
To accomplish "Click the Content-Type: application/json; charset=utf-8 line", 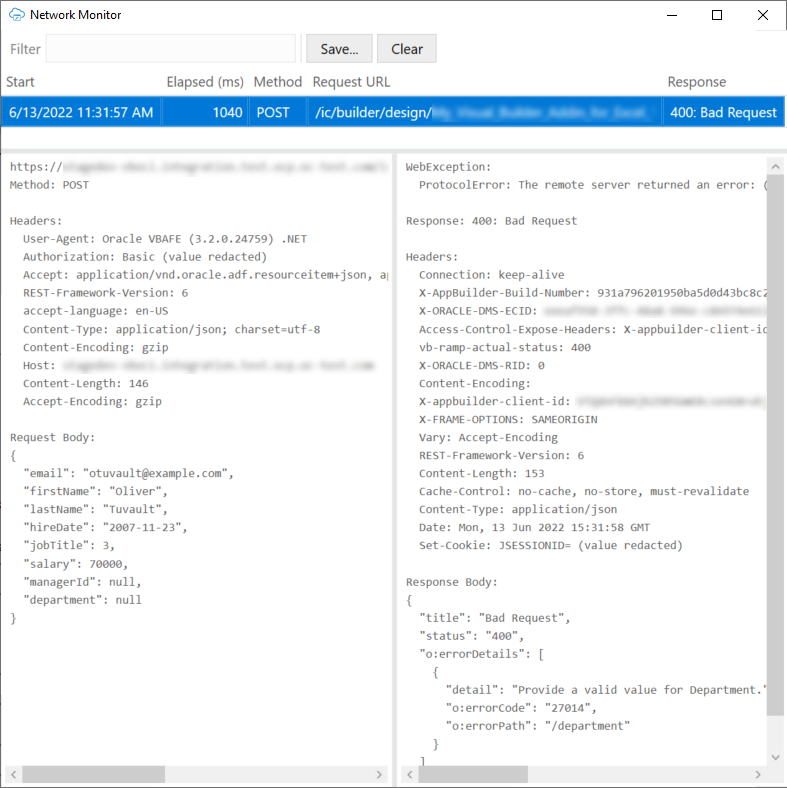I will point(171,329).
